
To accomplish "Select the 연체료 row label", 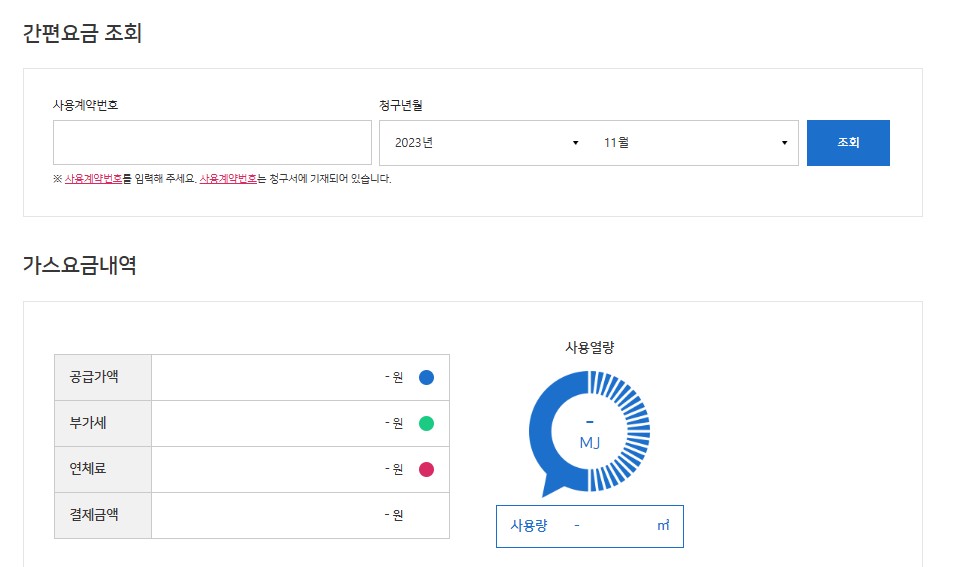I will click(88, 469).
